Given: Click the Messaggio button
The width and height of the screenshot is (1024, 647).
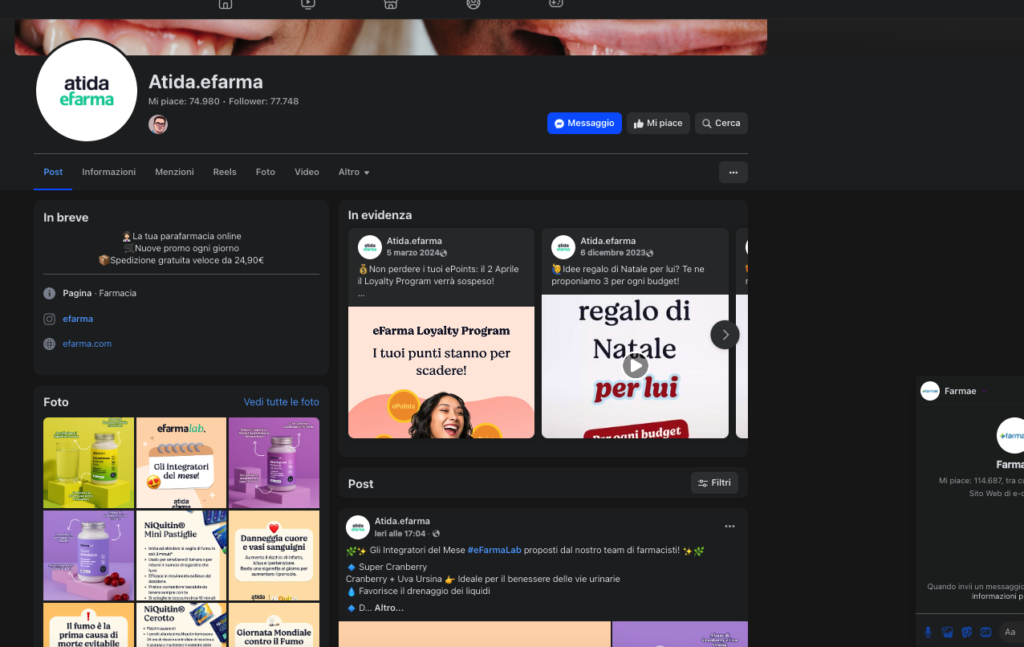Looking at the screenshot, I should click(x=584, y=123).
